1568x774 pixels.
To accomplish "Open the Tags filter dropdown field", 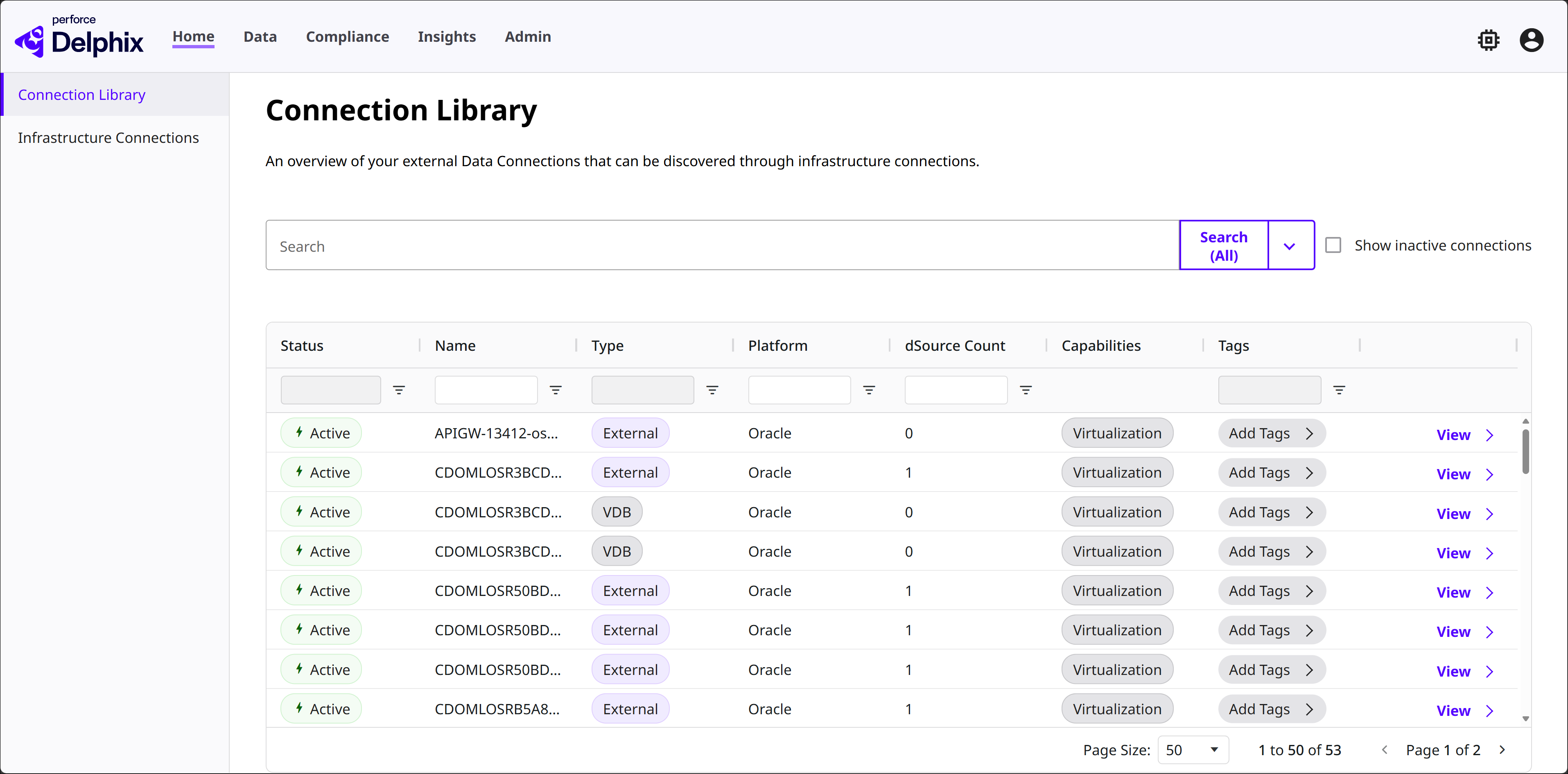I will pos(1269,390).
